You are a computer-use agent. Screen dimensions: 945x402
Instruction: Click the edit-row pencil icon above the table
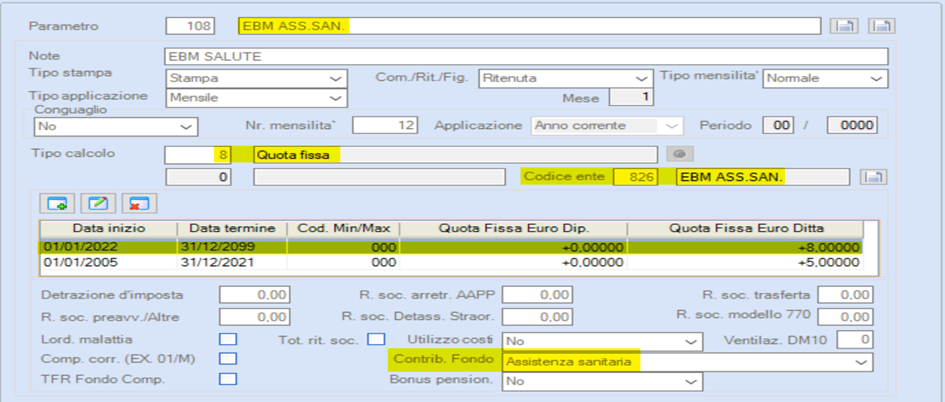(98, 204)
